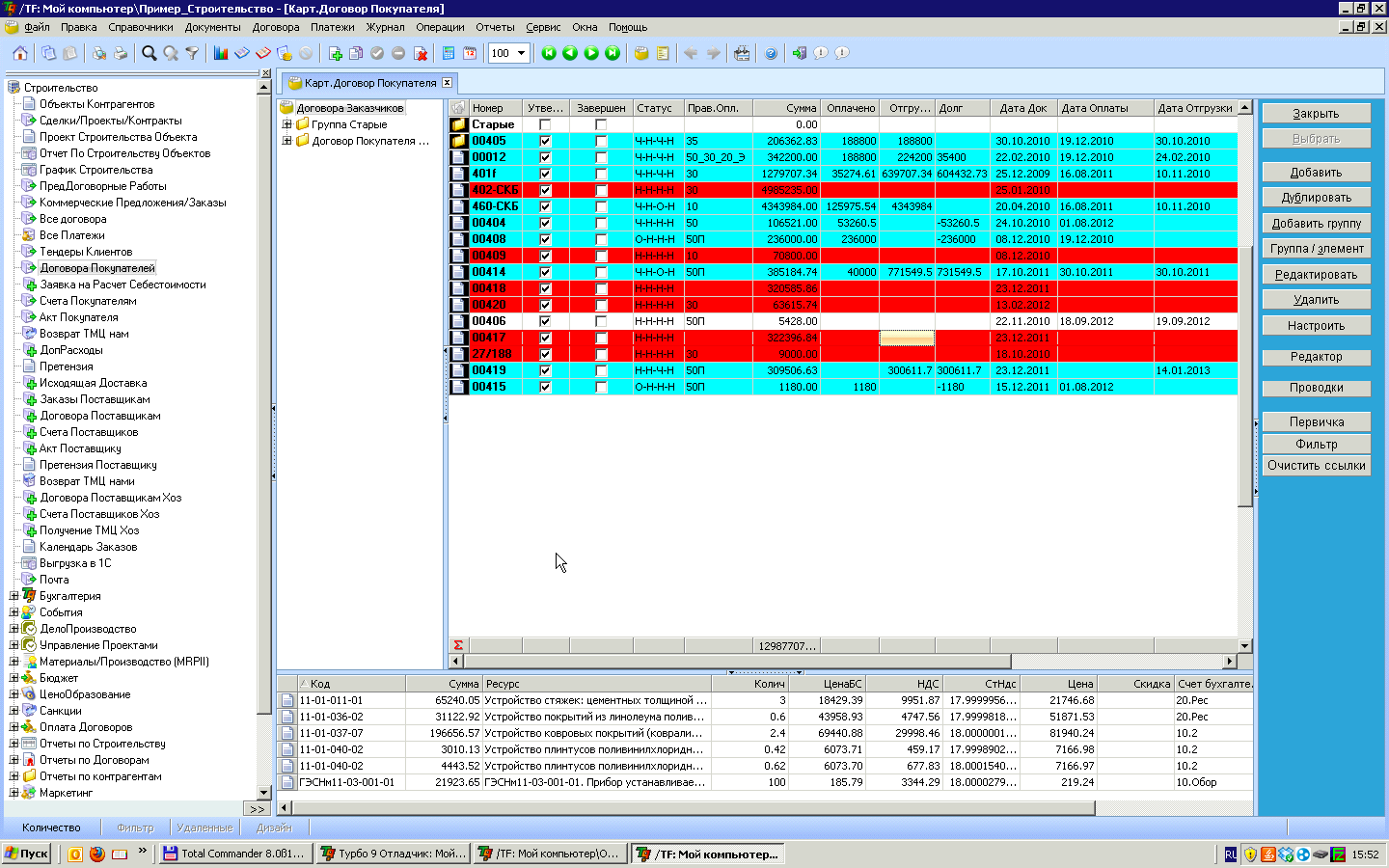The image size is (1389, 868).
Task: Click the green last-record navigation arrow
Action: tap(613, 53)
